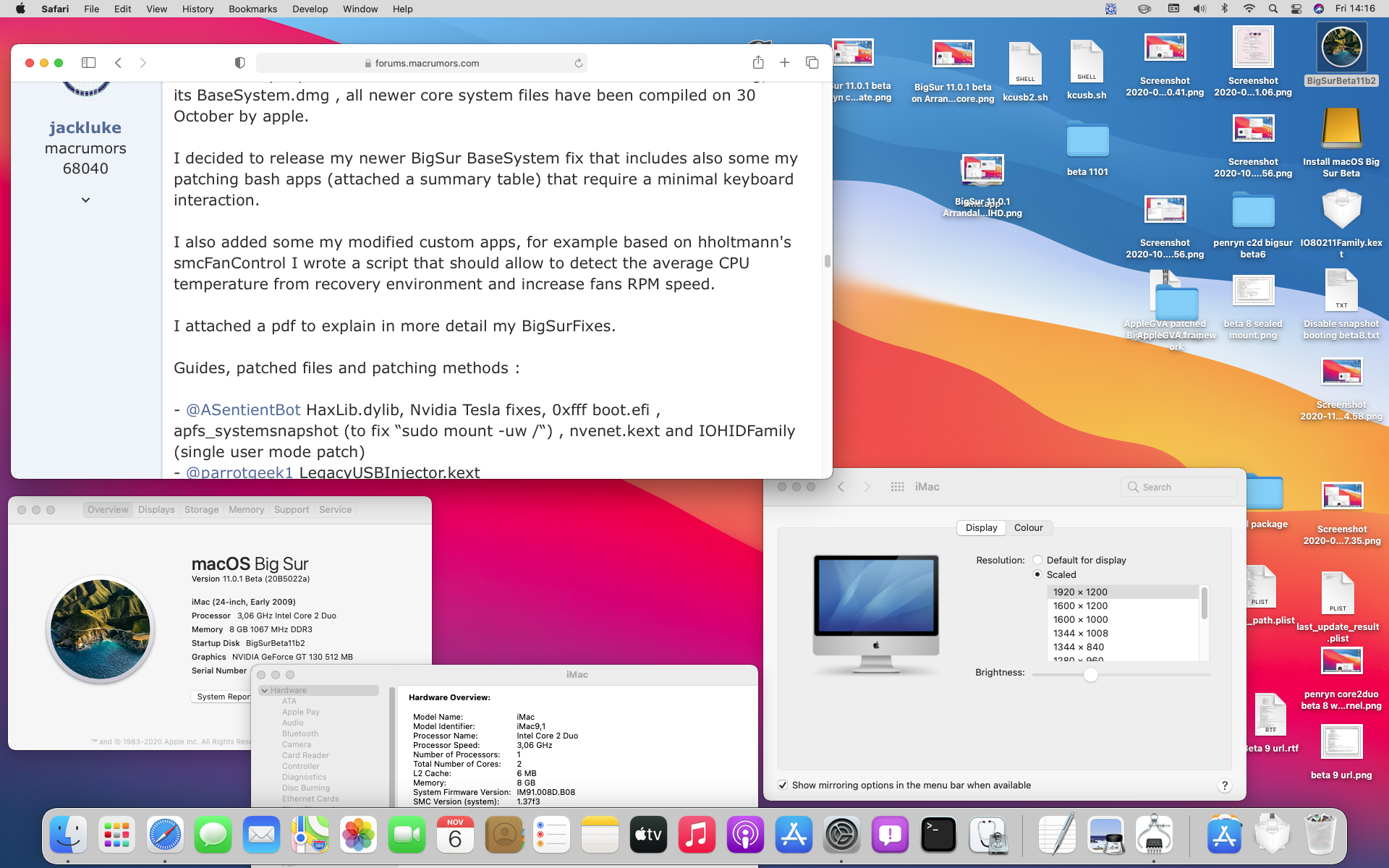Adjust the Brightness slider
The height and width of the screenshot is (868, 1389).
click(x=1090, y=675)
